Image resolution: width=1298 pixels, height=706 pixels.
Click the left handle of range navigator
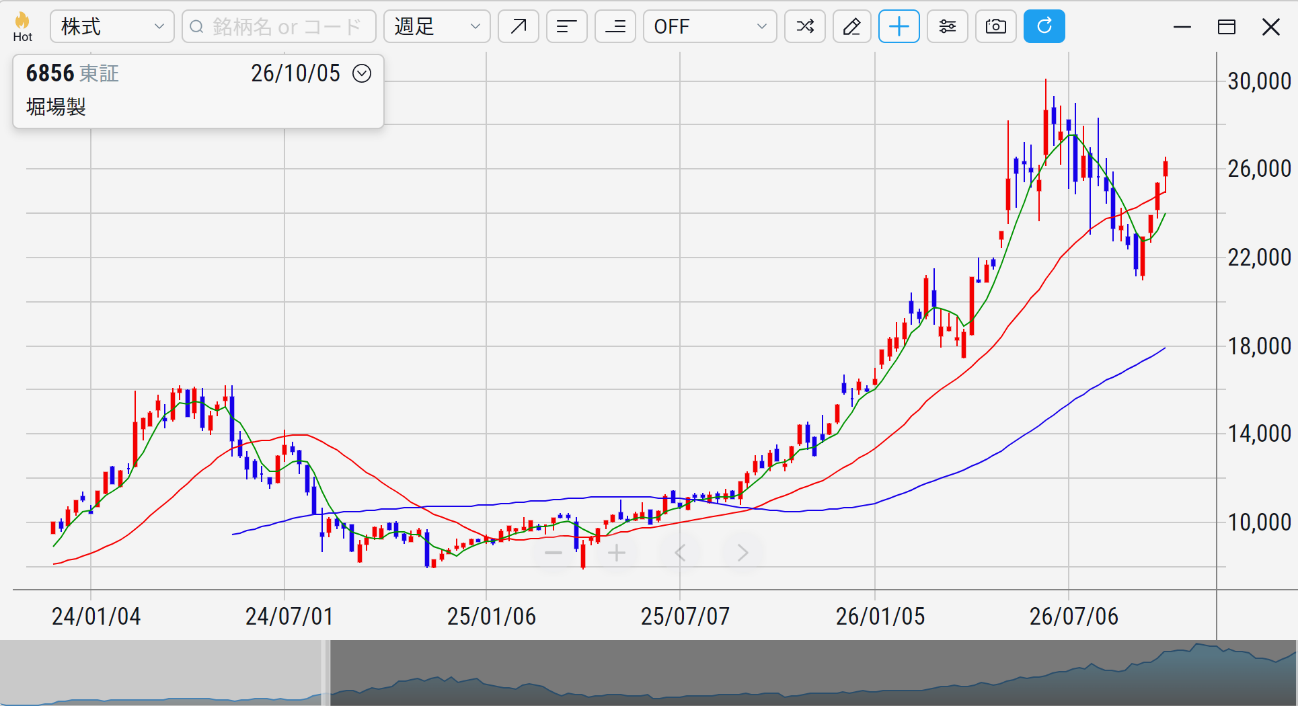coord(325,673)
